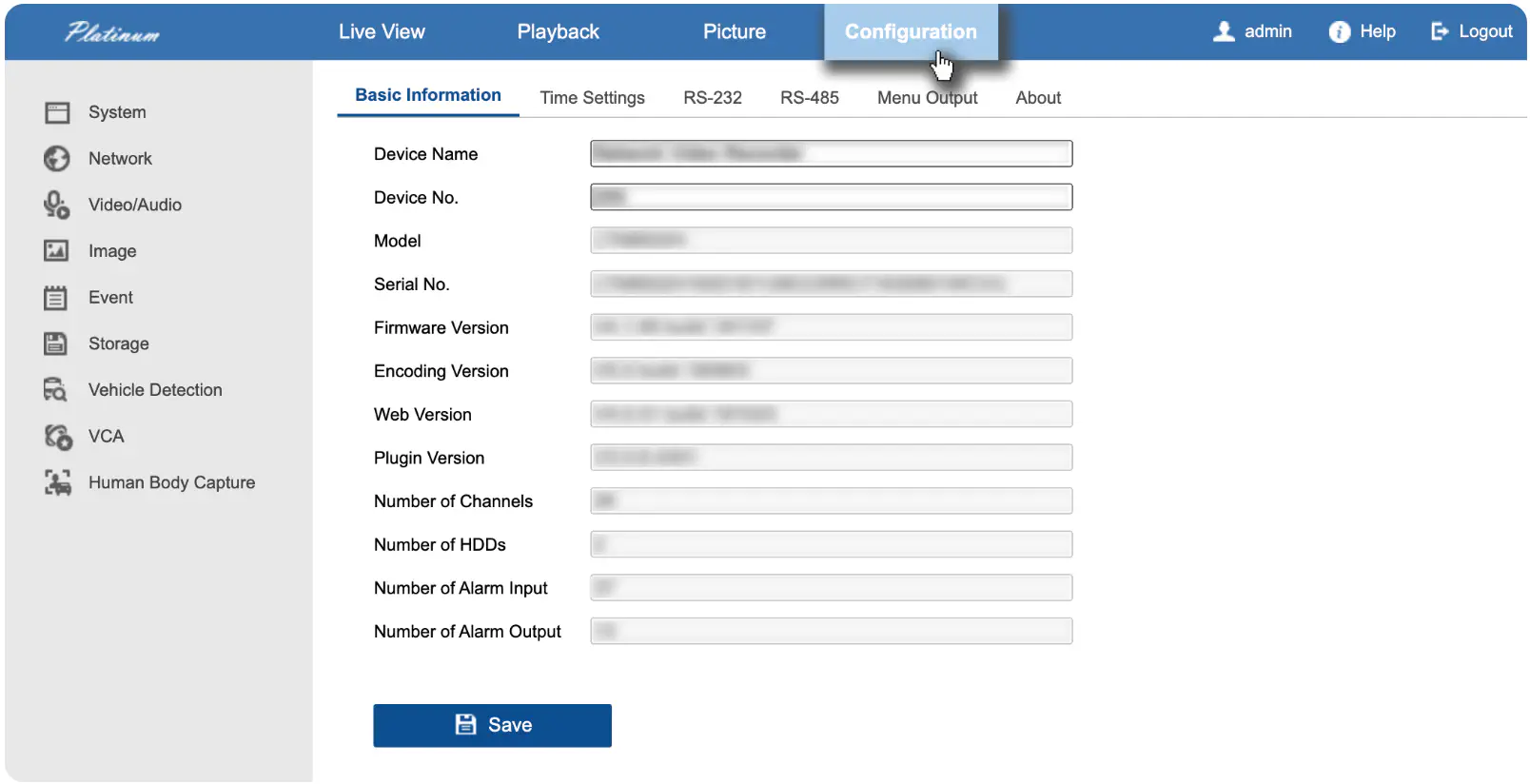Click the "Device Name" label
The image size is (1530, 784).
click(426, 154)
